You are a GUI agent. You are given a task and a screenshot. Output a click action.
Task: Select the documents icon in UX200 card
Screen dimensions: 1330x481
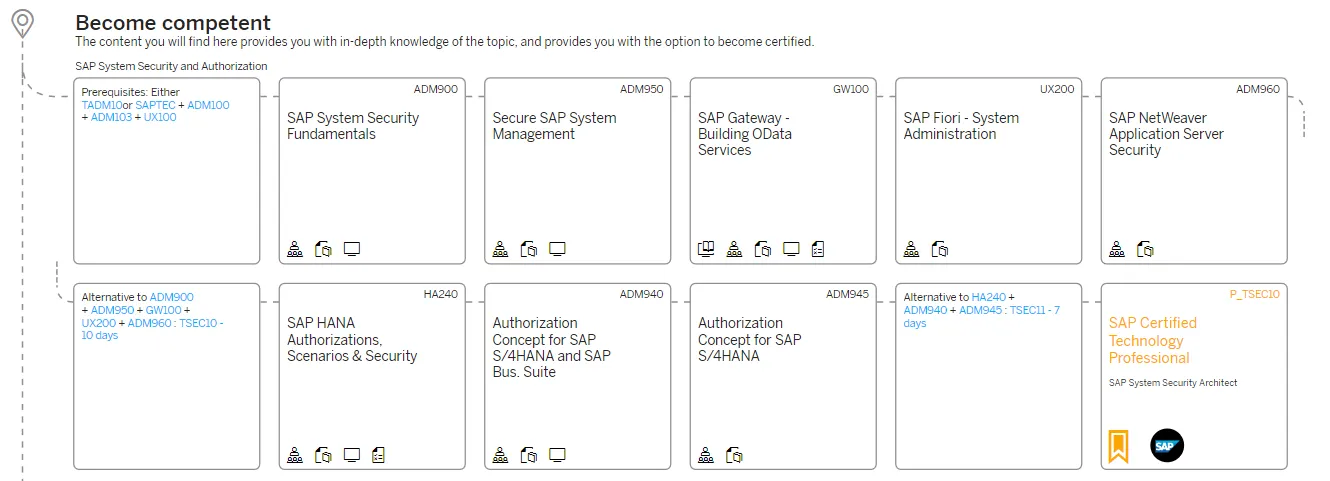940,249
